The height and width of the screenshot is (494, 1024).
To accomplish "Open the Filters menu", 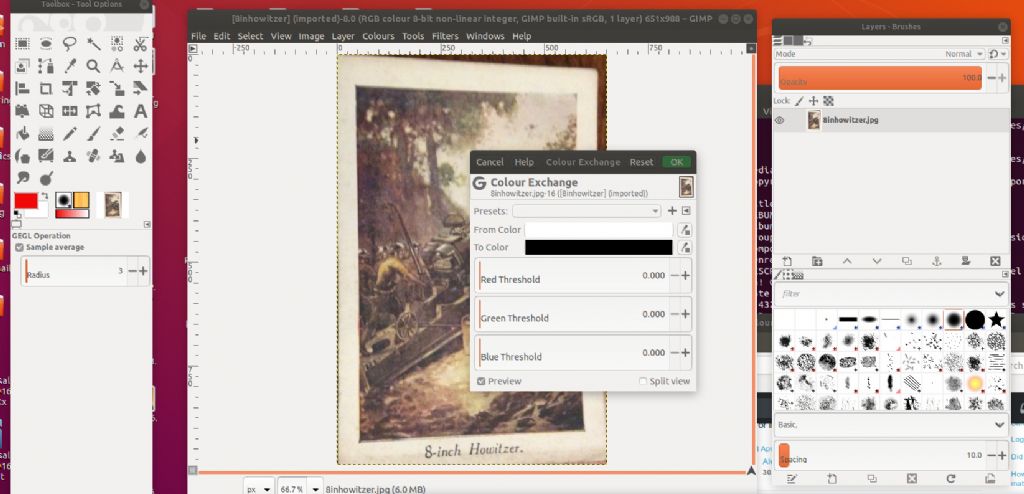I will pyautogui.click(x=445, y=36).
